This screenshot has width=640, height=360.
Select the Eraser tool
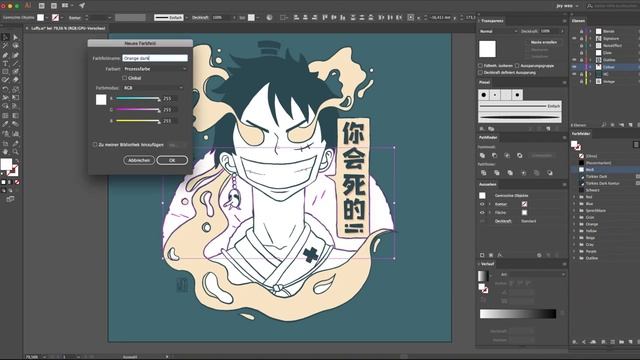pos(16,80)
